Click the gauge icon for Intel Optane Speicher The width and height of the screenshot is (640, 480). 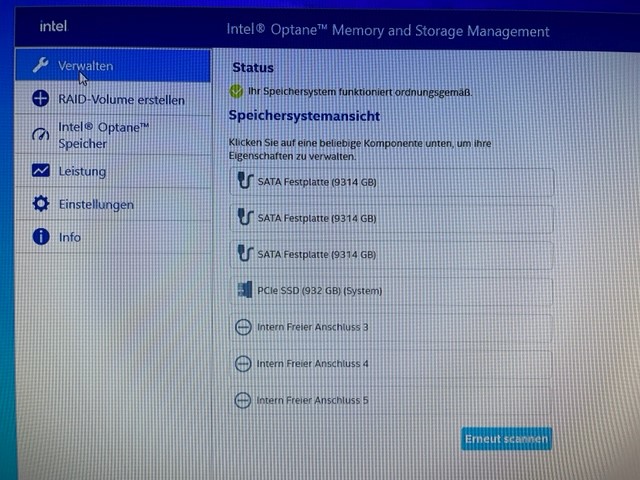(40, 134)
